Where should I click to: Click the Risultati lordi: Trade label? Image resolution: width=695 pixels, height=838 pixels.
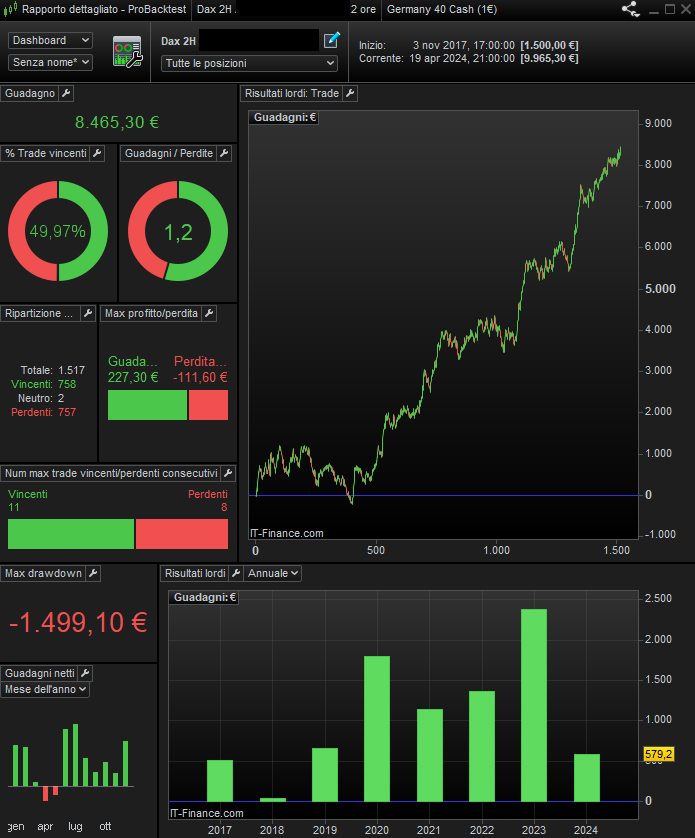click(x=292, y=93)
